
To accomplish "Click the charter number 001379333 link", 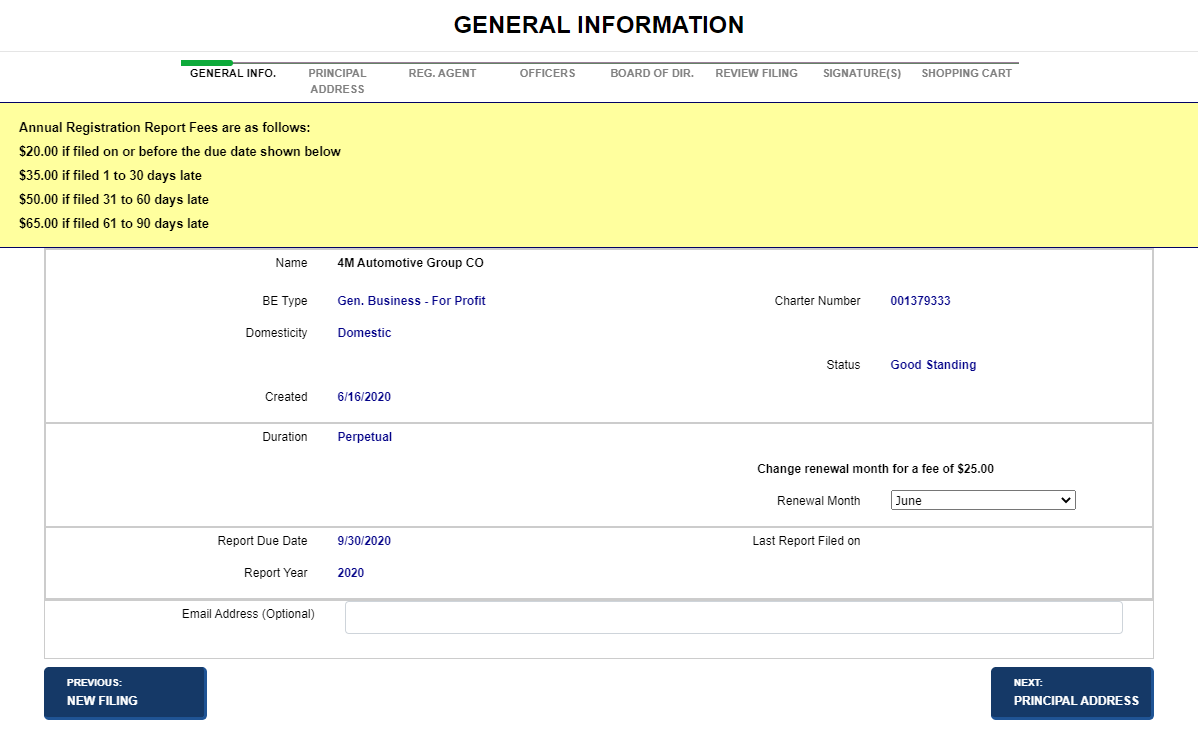I will [x=920, y=300].
